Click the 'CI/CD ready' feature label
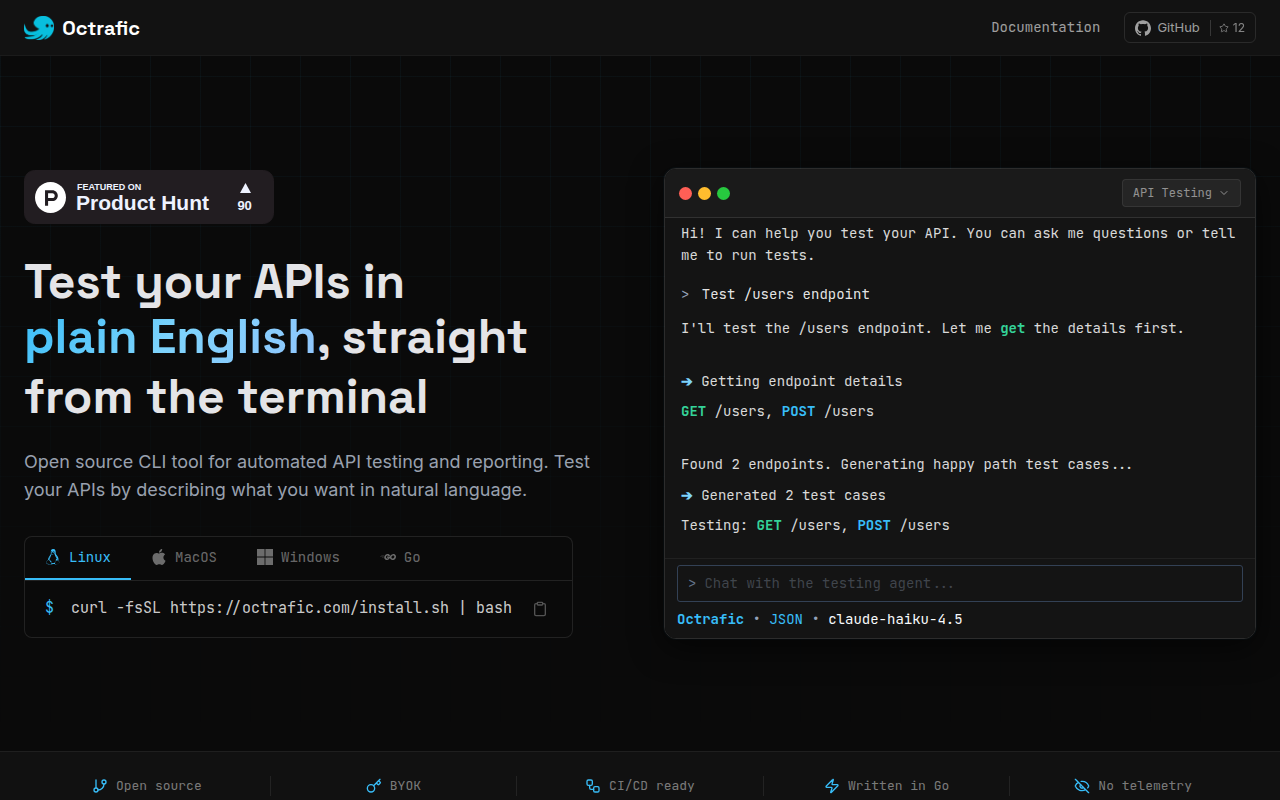1280x800 pixels. tap(652, 786)
